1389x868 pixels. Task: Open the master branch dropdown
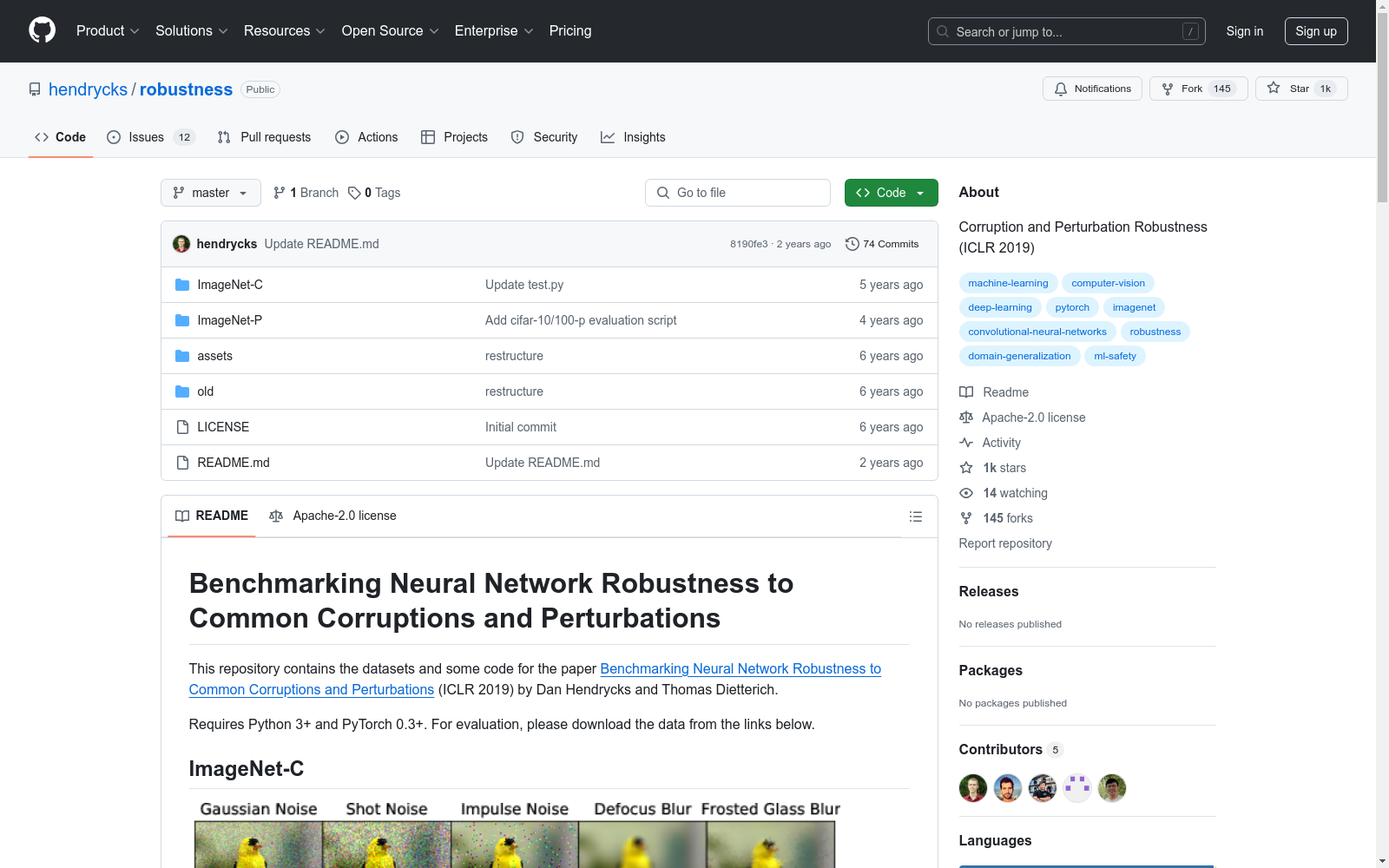(211, 193)
